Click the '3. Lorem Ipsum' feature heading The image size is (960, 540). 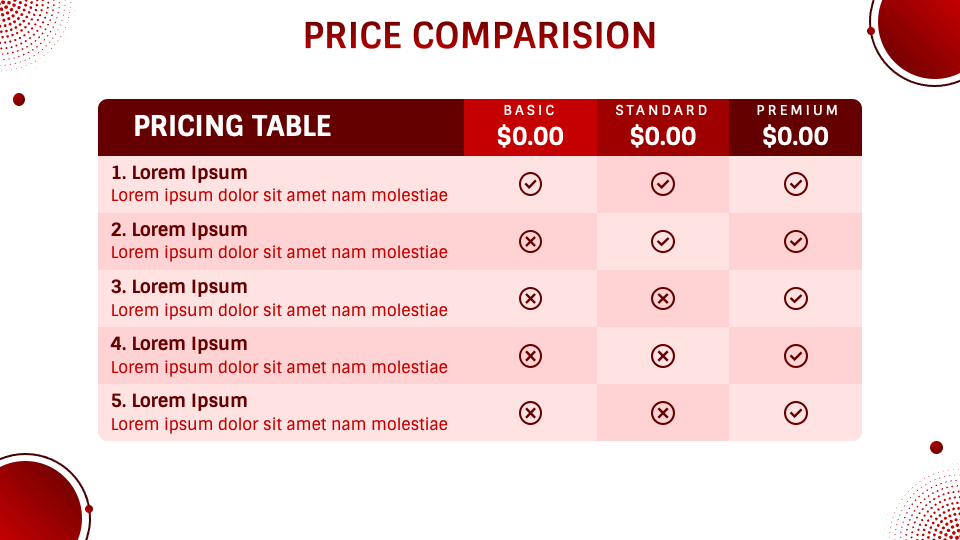coord(179,287)
